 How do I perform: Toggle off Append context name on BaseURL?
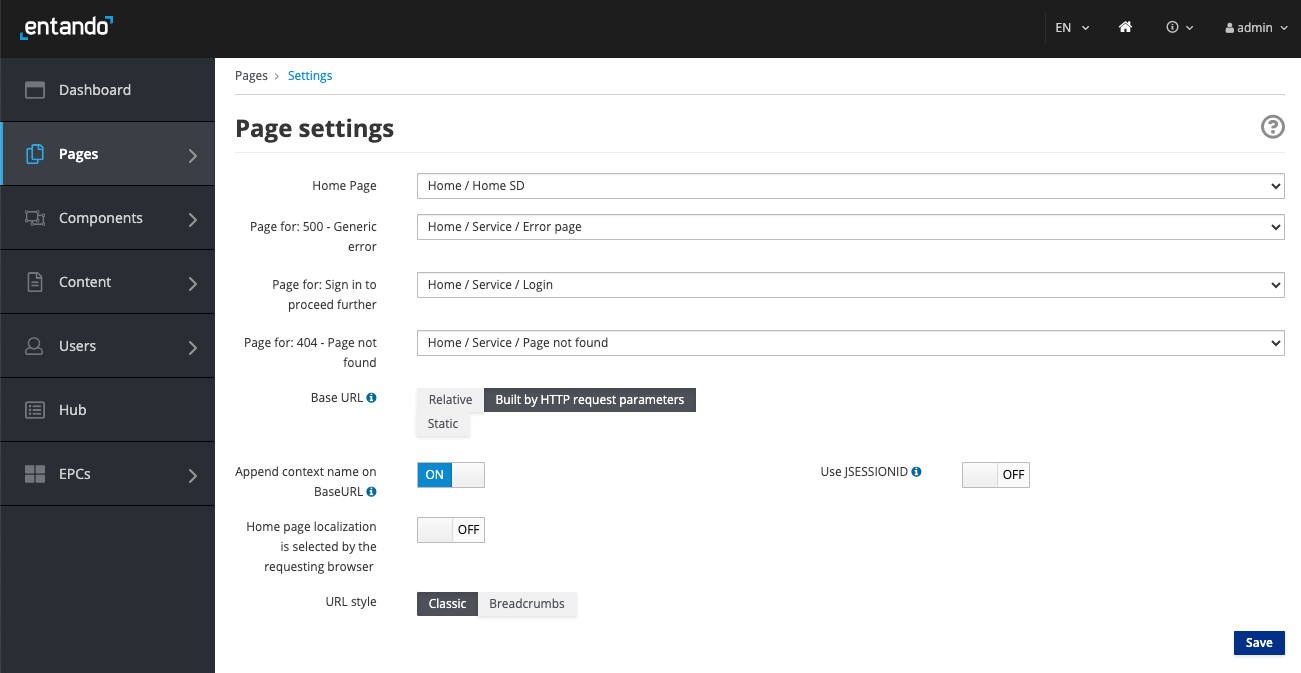point(450,475)
